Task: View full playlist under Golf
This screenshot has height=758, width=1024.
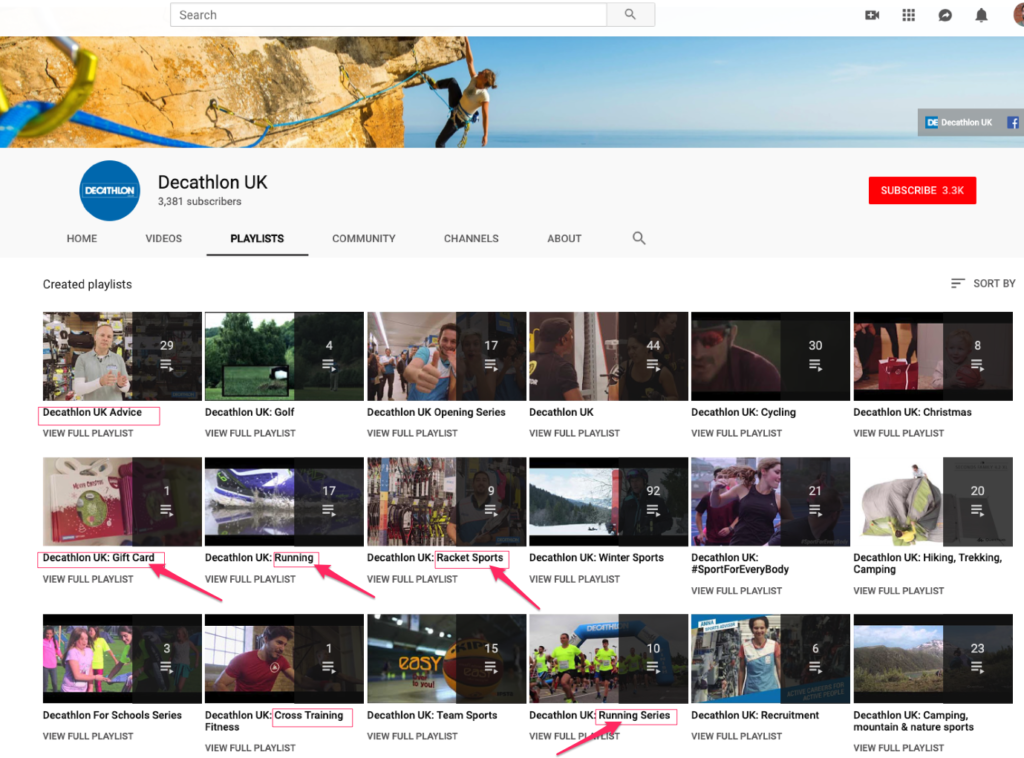Action: point(250,433)
